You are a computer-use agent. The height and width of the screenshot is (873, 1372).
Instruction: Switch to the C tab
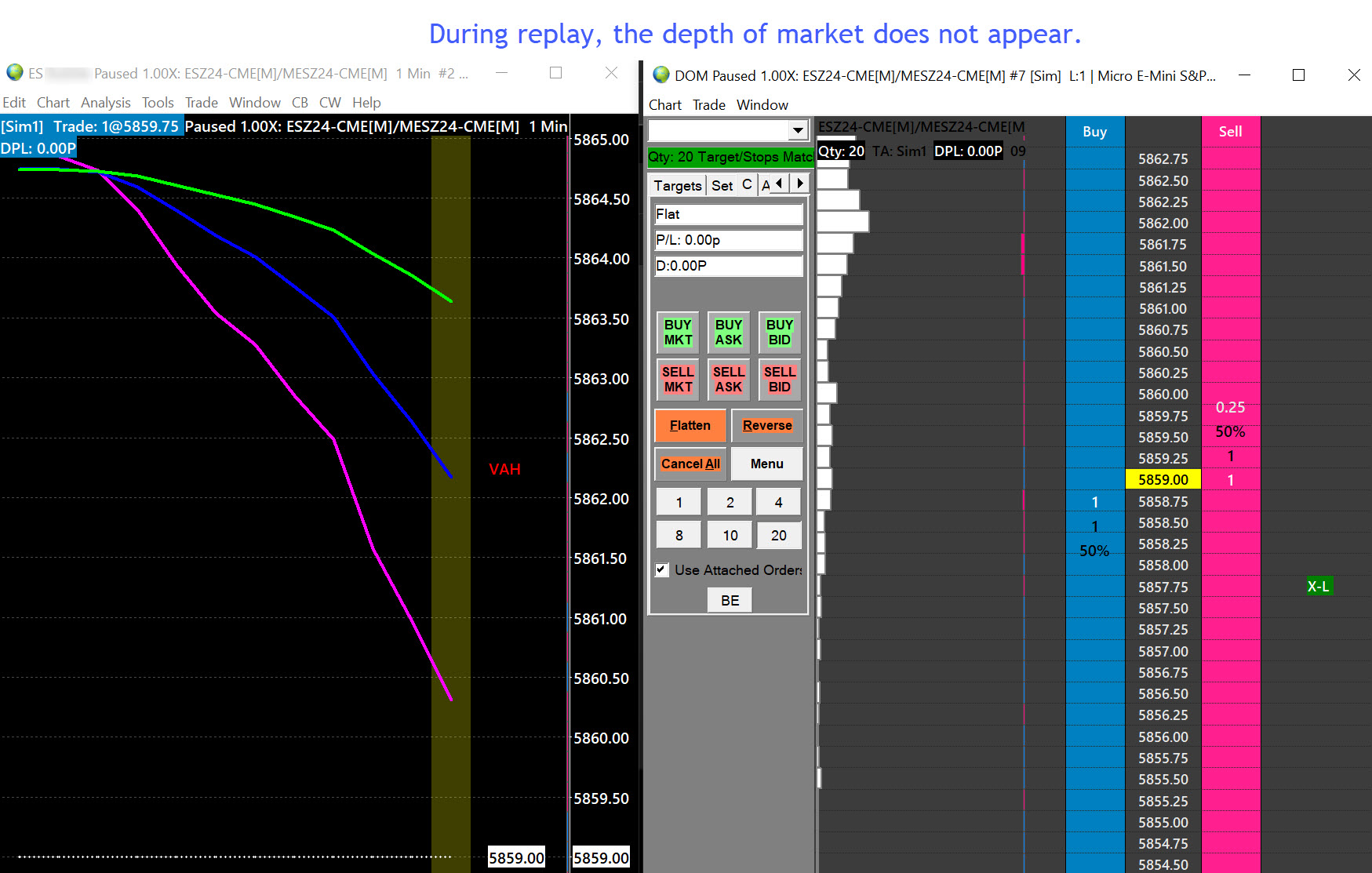(x=747, y=185)
